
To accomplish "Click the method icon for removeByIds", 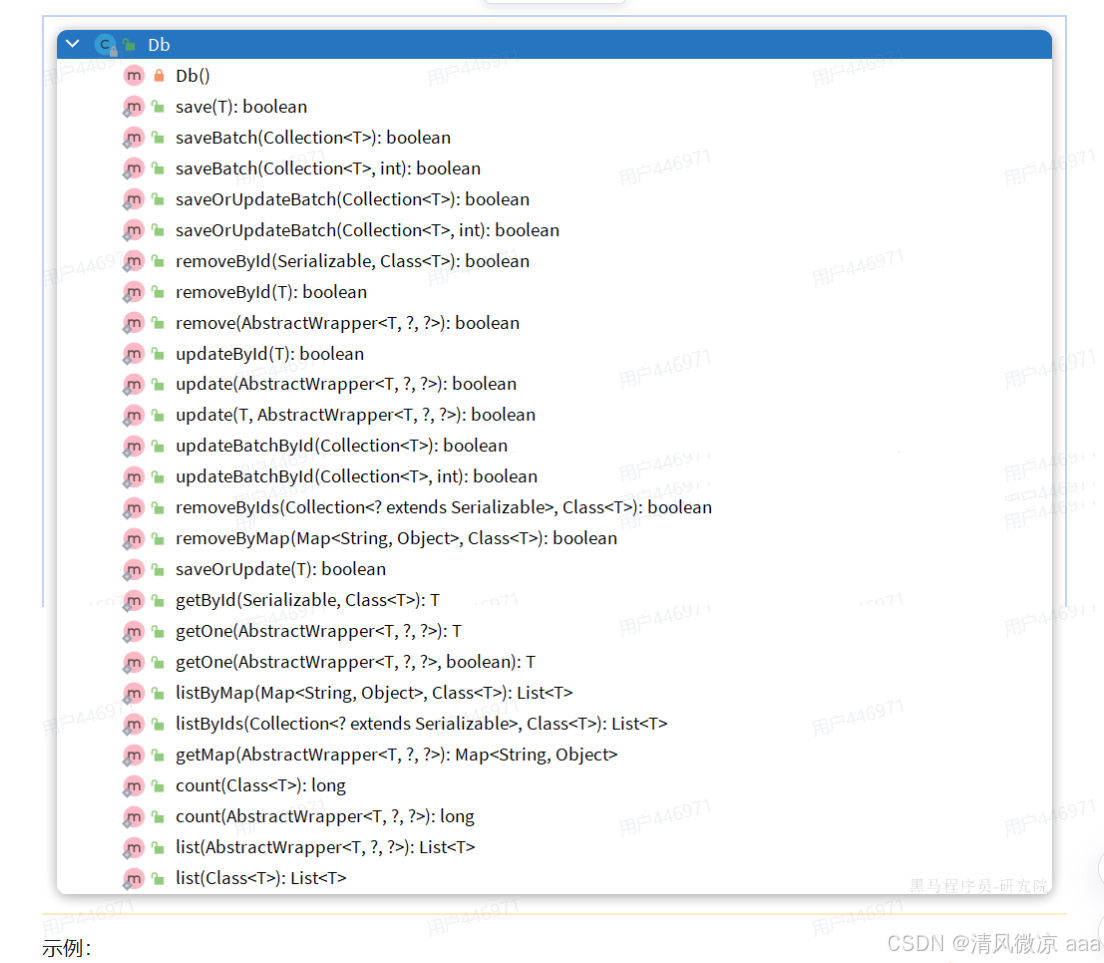I will point(133,508).
